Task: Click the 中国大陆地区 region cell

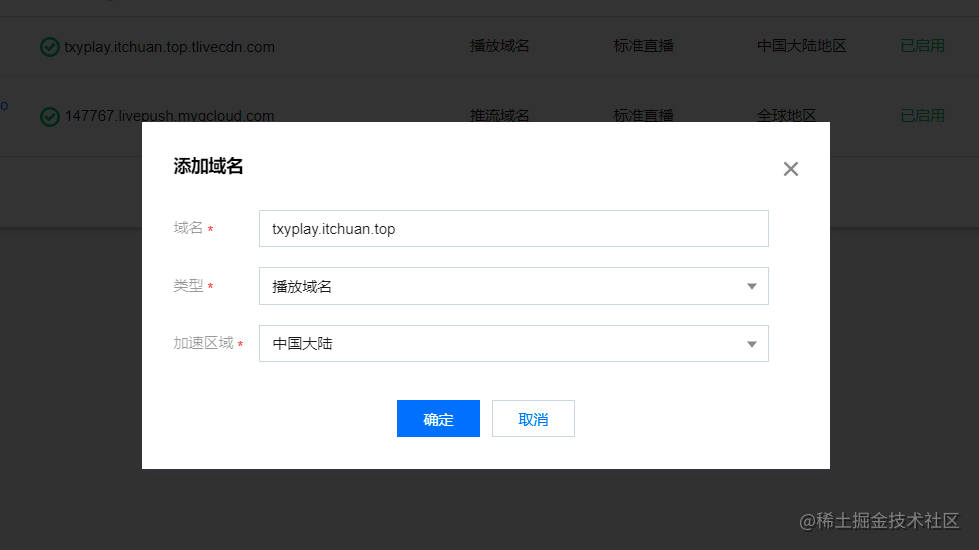Action: tap(802, 46)
